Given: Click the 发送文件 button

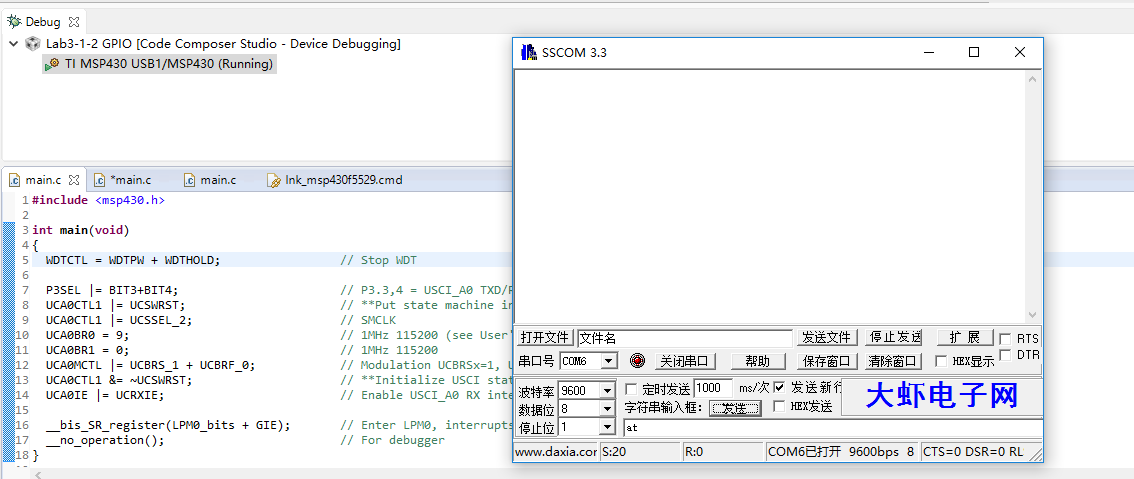Looking at the screenshot, I should click(x=828, y=337).
